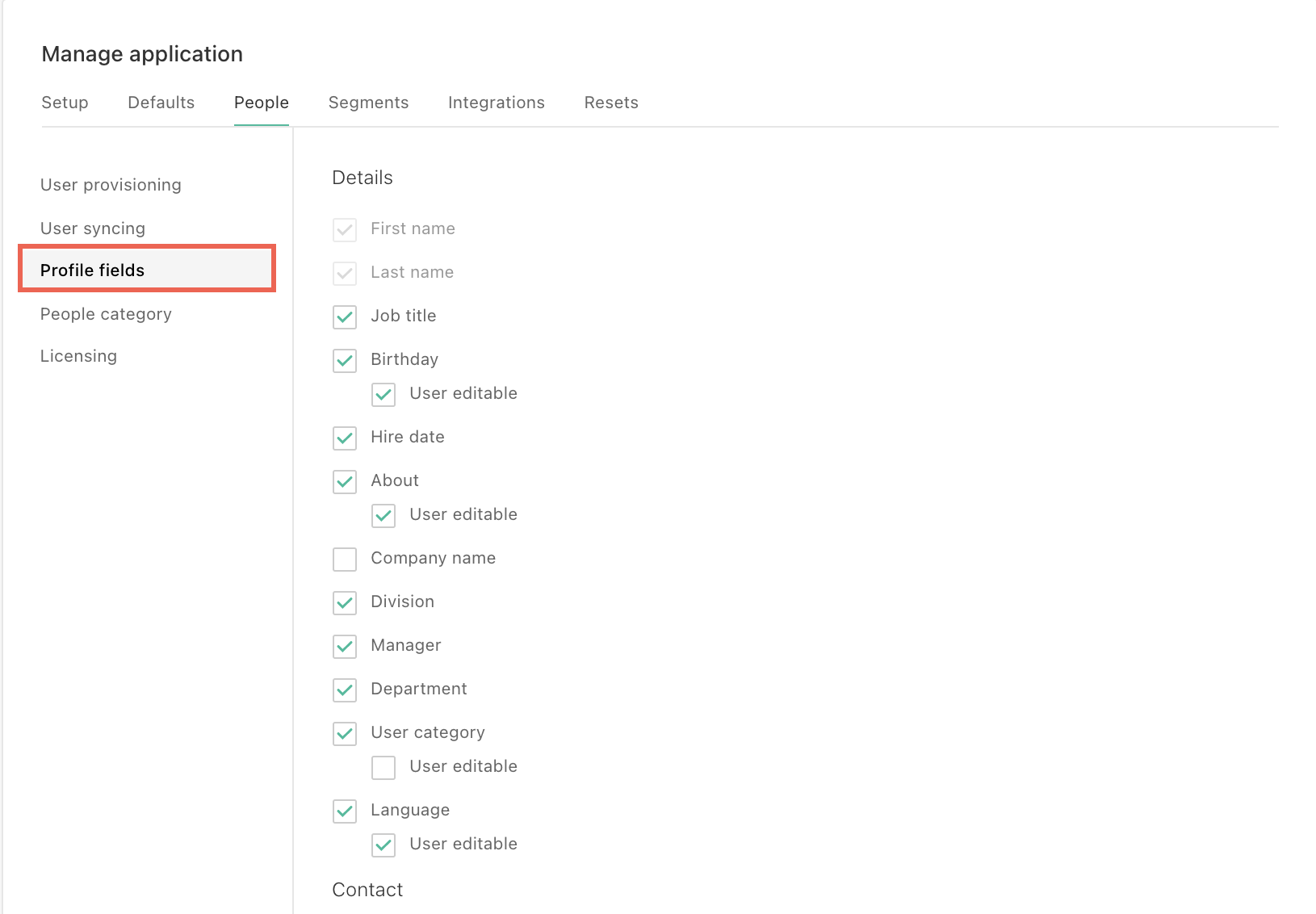Open People category section
The width and height of the screenshot is (1316, 914).
(x=106, y=314)
